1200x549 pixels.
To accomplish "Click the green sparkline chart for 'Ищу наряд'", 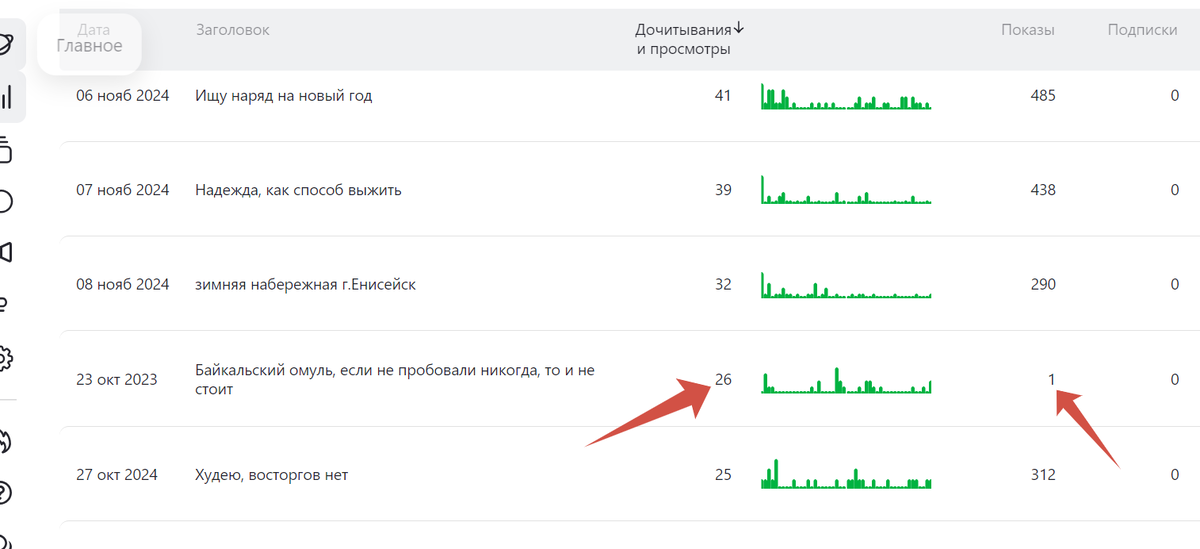I will click(x=846, y=96).
